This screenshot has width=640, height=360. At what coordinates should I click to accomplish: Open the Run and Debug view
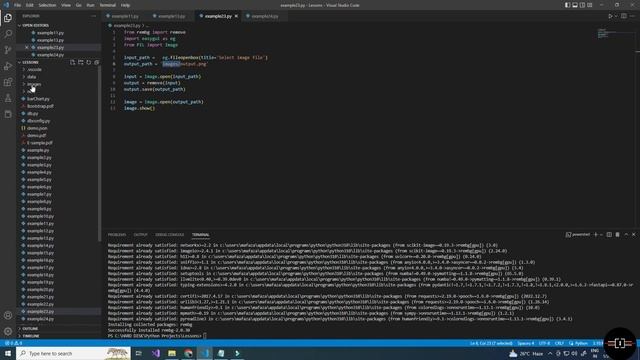click(8, 66)
